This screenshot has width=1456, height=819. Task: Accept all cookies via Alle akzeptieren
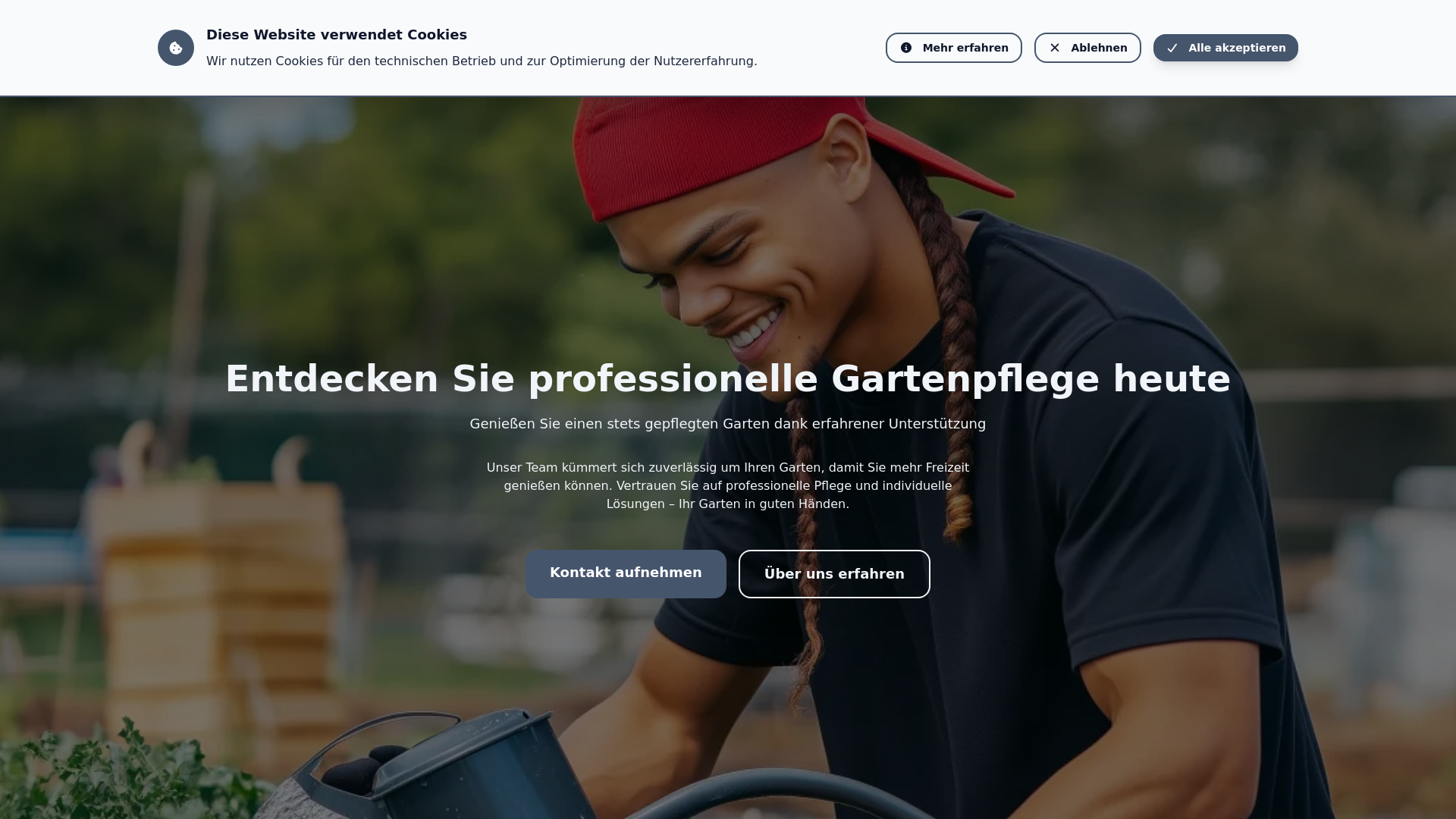1225,48
